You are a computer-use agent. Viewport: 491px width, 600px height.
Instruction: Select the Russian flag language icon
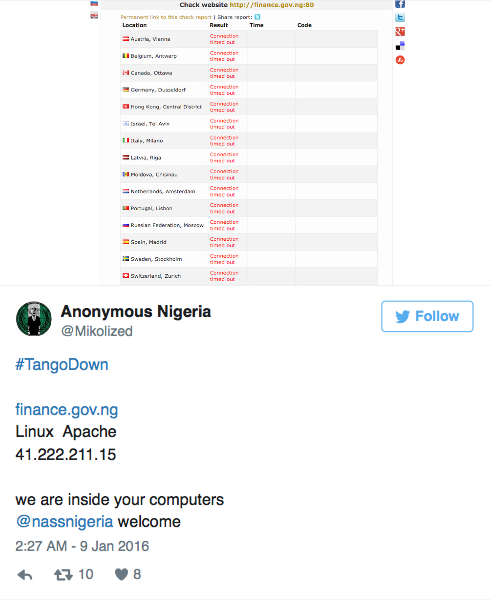tap(94, 3)
